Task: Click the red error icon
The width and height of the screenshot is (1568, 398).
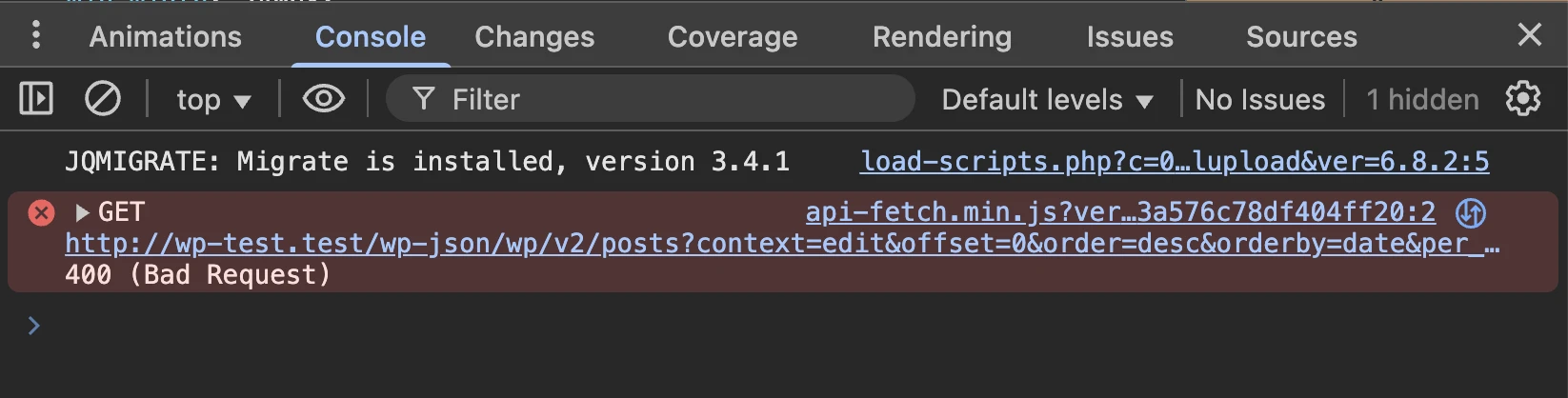Action: point(41,212)
